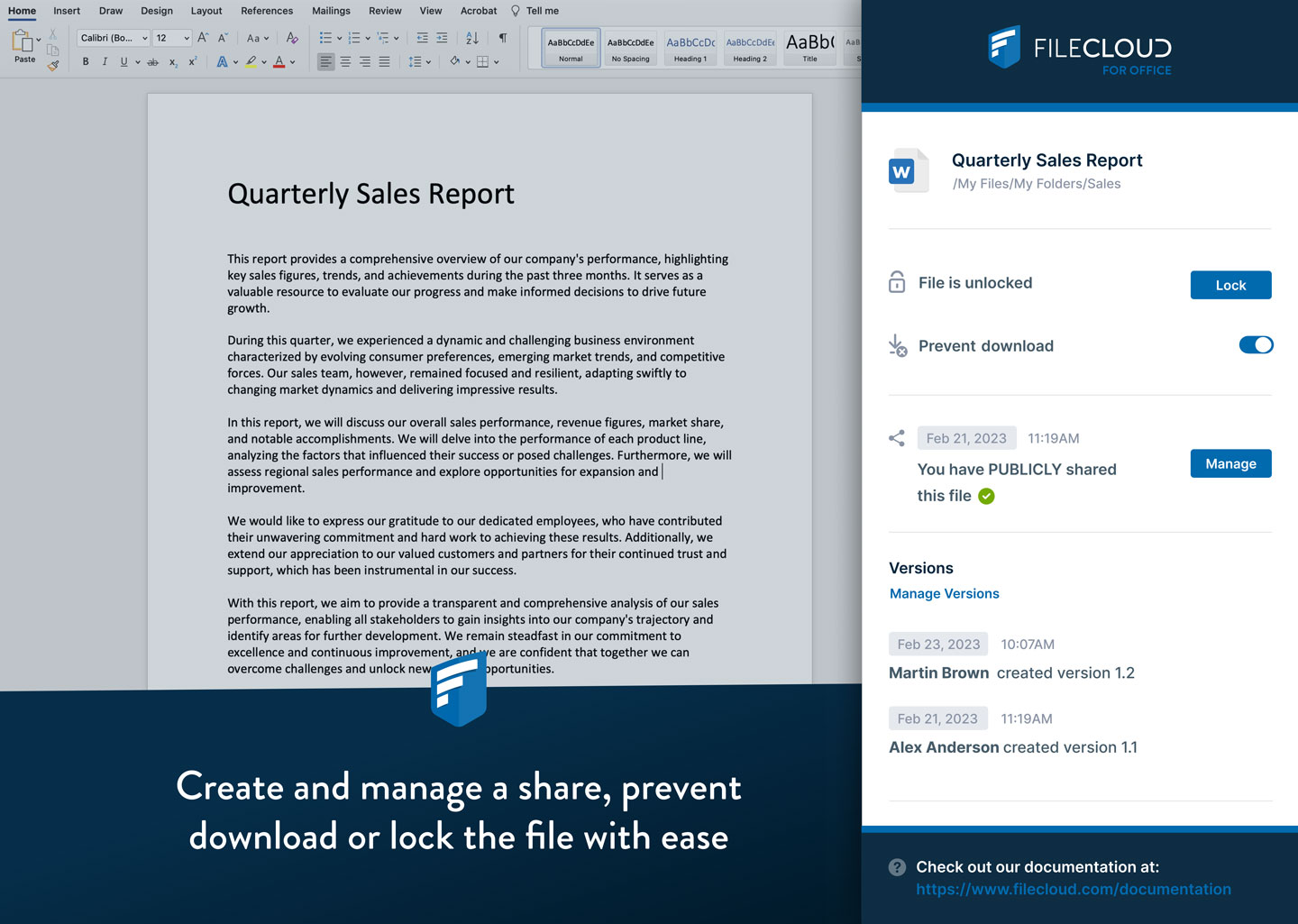Open the font size dropdown
The width and height of the screenshot is (1298, 924).
[171, 38]
